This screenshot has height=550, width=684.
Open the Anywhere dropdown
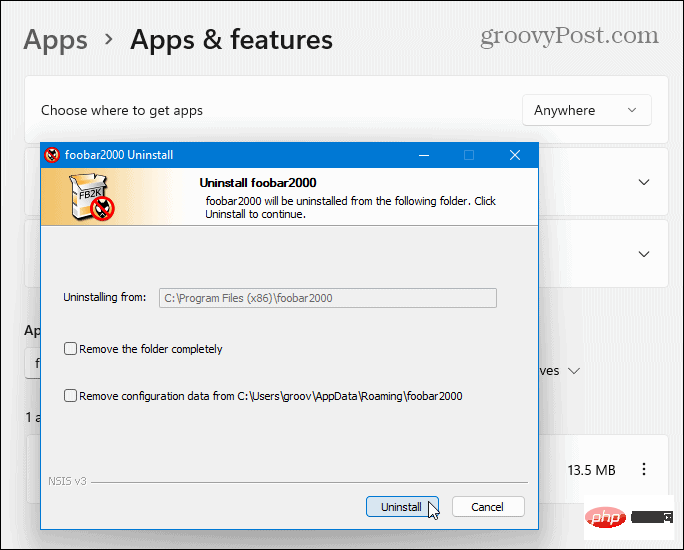587,110
